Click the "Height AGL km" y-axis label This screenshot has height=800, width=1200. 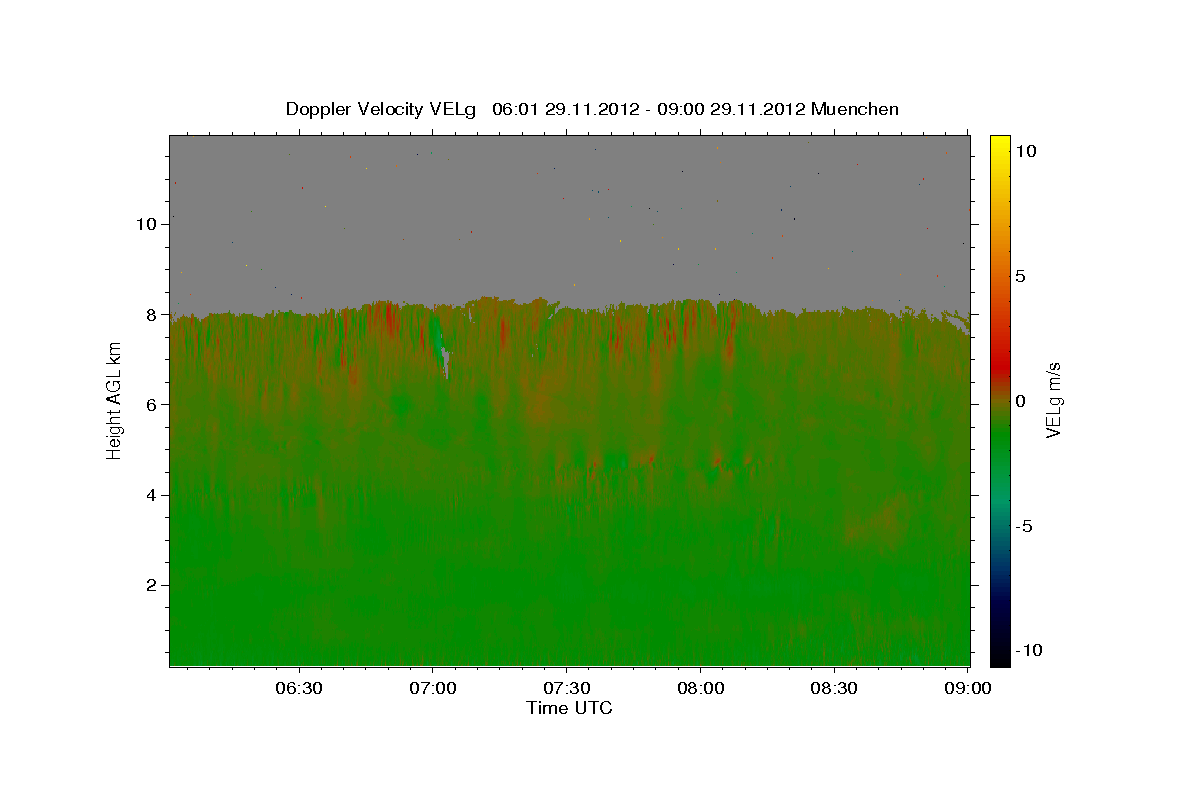(115, 401)
